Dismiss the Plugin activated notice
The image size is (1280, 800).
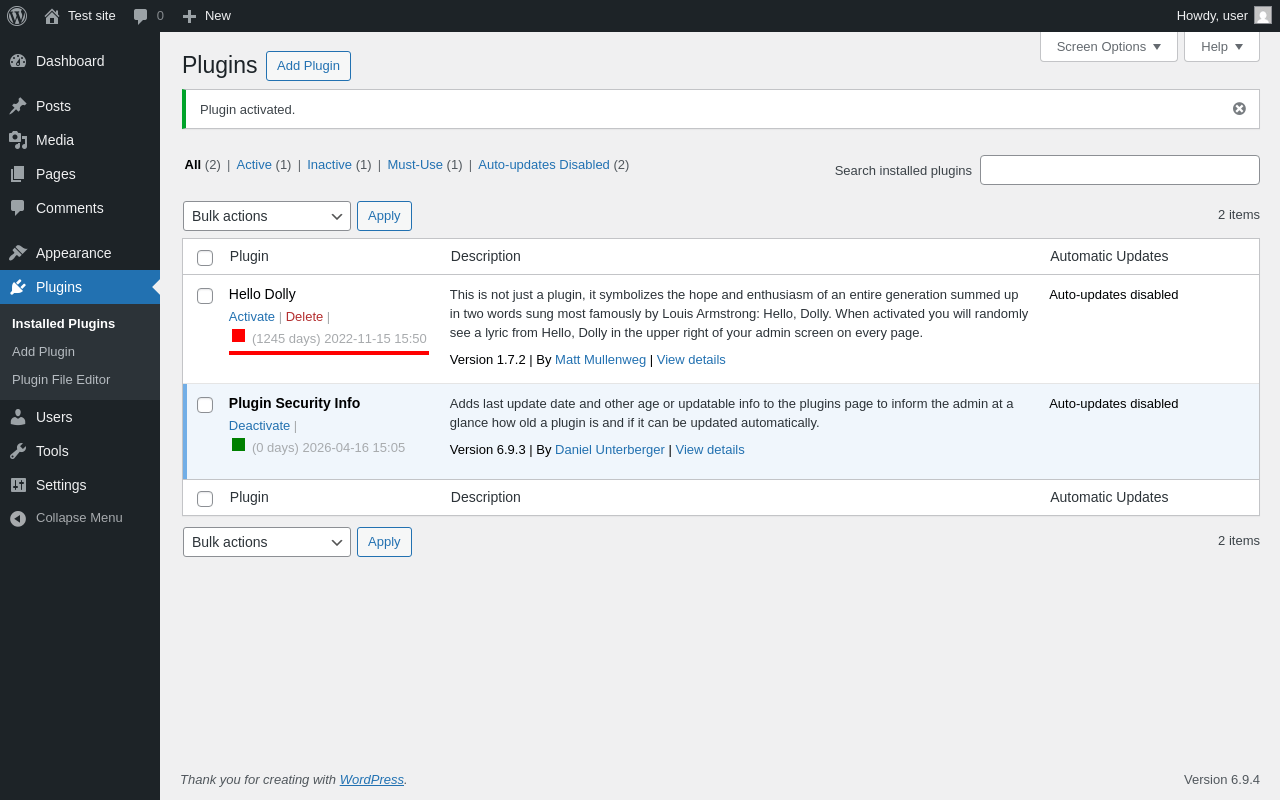[x=1239, y=109]
